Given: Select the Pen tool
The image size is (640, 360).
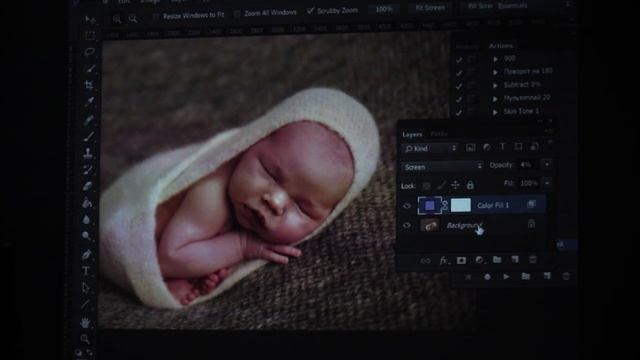Looking at the screenshot, I should coord(86,254).
